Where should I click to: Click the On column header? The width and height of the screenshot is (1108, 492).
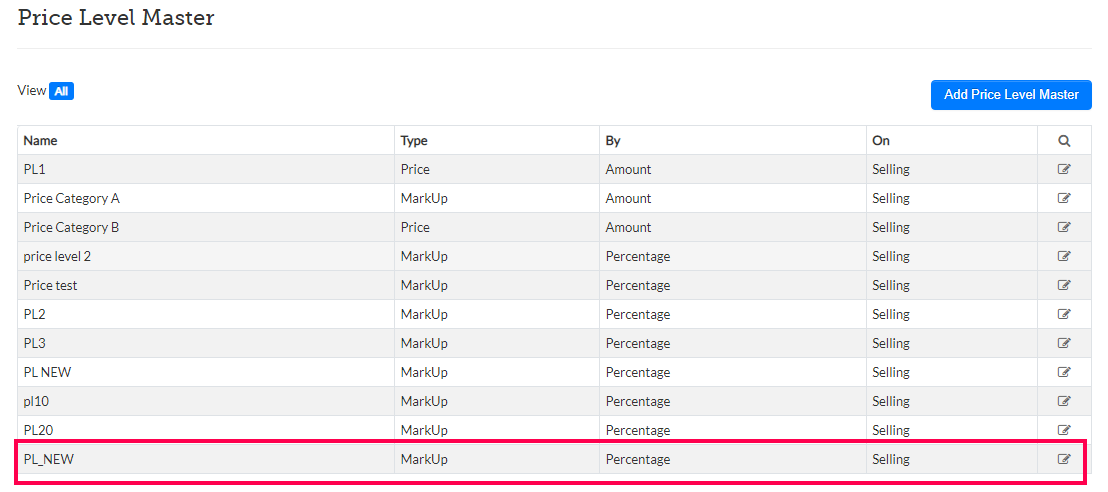[x=881, y=141]
